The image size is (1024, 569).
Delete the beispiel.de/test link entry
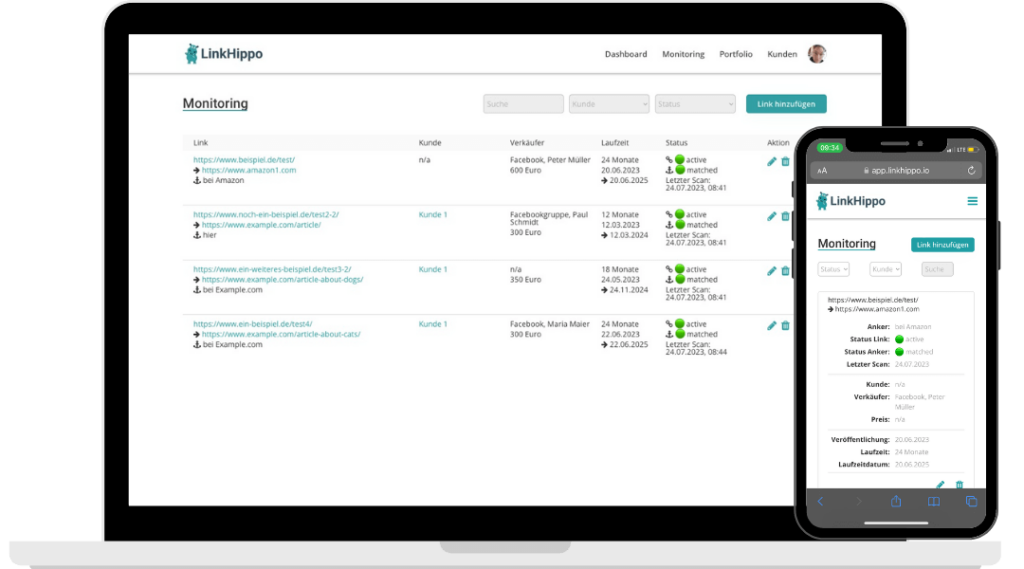pos(785,161)
